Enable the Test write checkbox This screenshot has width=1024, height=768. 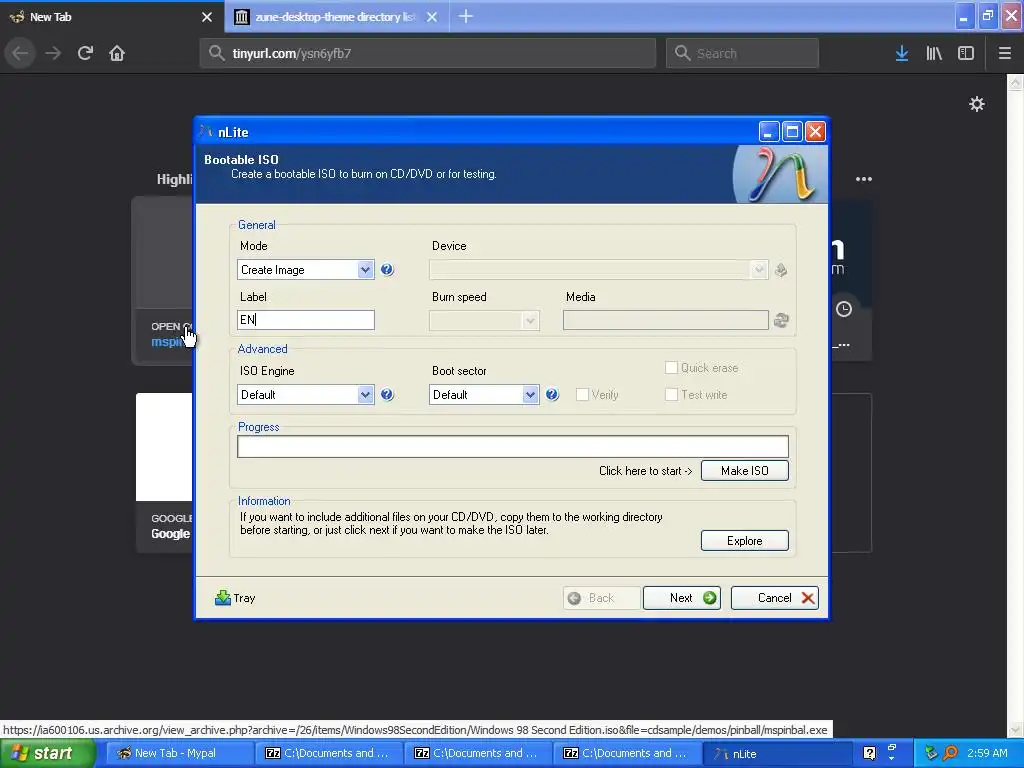pyautogui.click(x=671, y=394)
